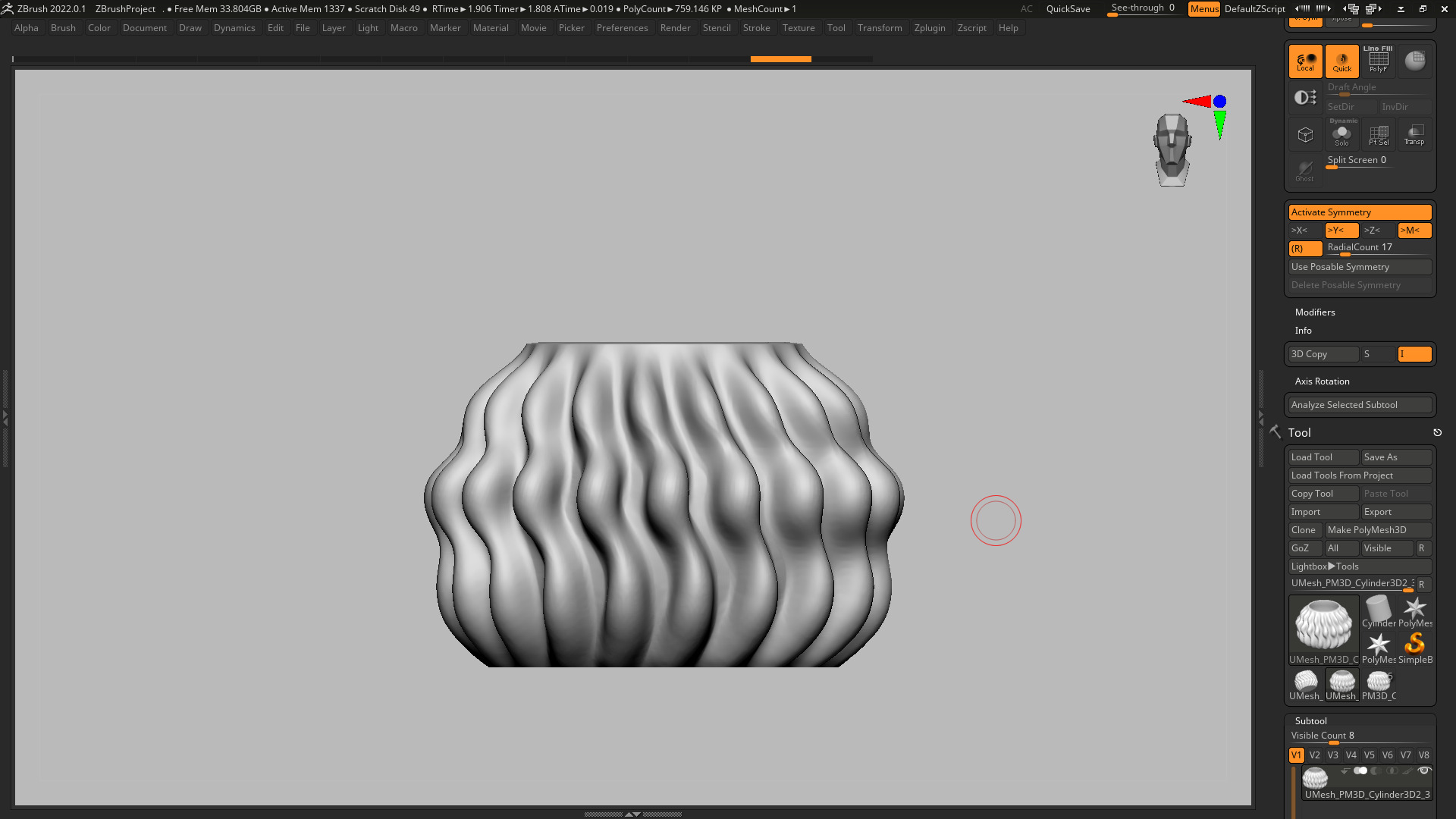This screenshot has height=819, width=1456.
Task: Toggle radial symmetry (R) button
Action: click(1305, 249)
